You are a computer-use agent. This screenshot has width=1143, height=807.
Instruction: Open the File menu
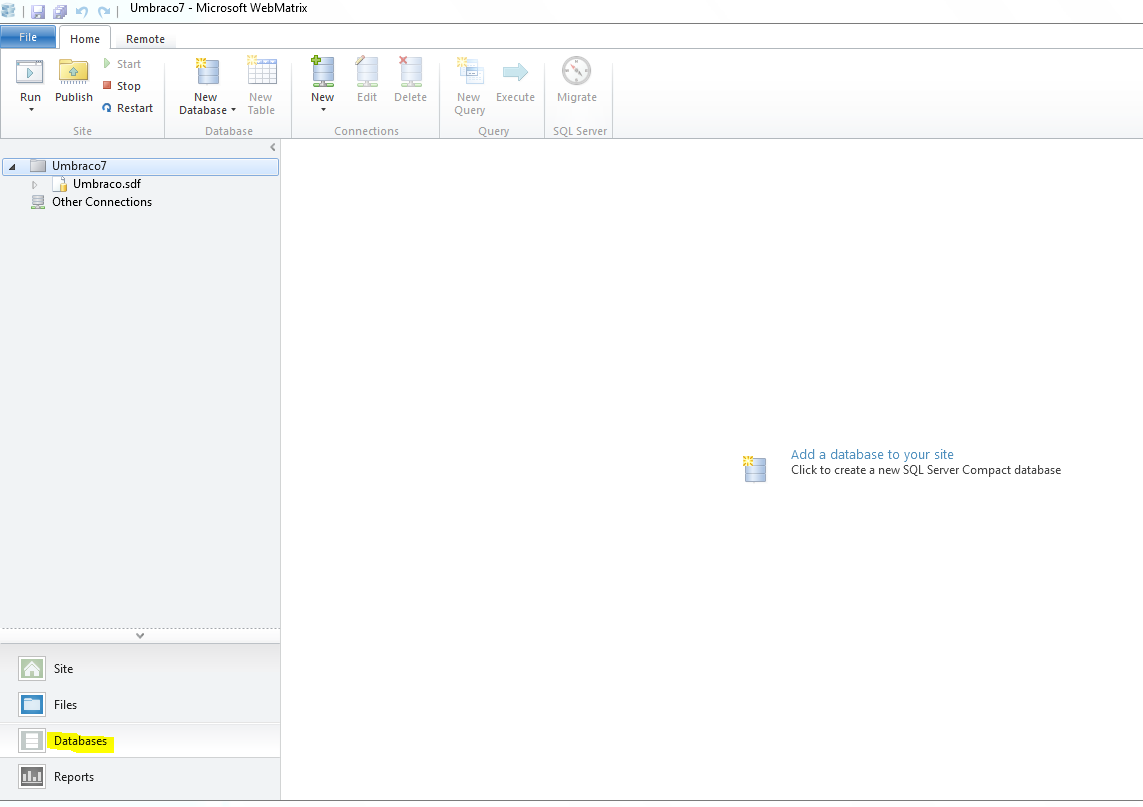coord(28,37)
